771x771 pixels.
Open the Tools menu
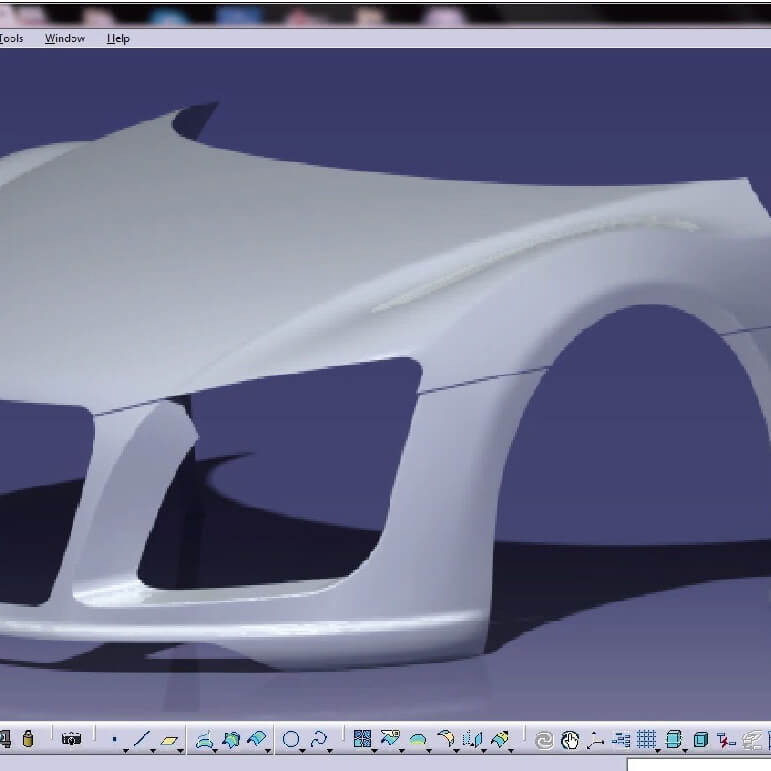(11, 38)
